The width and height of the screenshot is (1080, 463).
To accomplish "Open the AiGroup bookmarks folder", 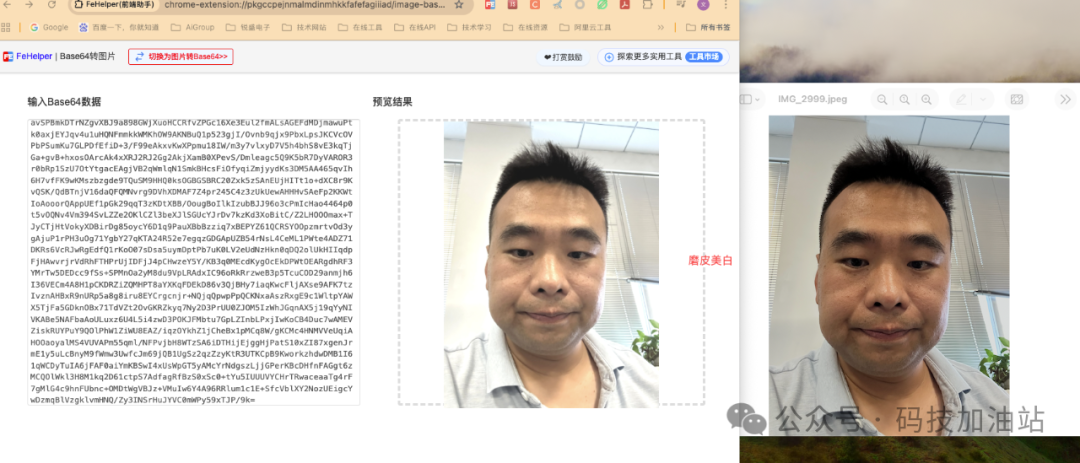I will coord(193,28).
